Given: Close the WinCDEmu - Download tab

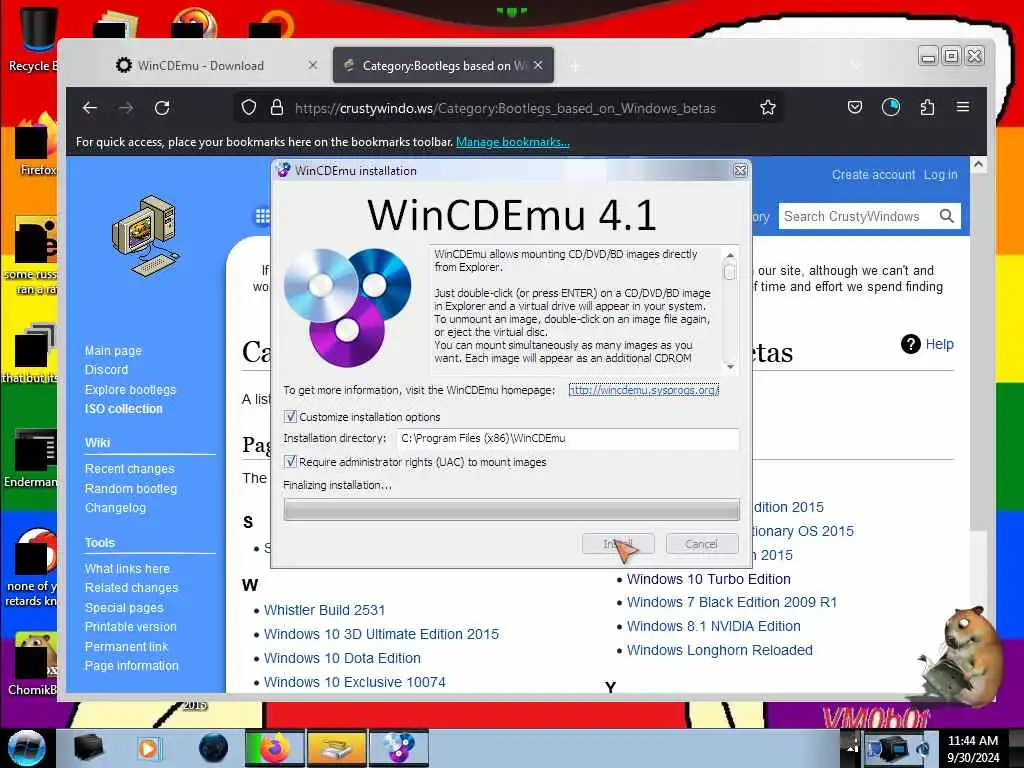Looking at the screenshot, I should tap(313, 65).
